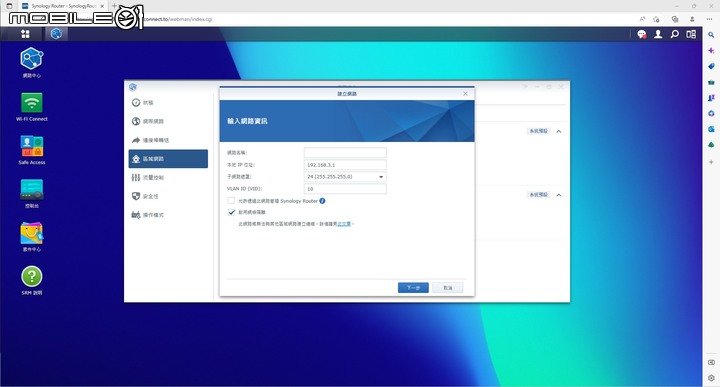
Task: Show the SRM widgets panel icon
Action: [691, 34]
